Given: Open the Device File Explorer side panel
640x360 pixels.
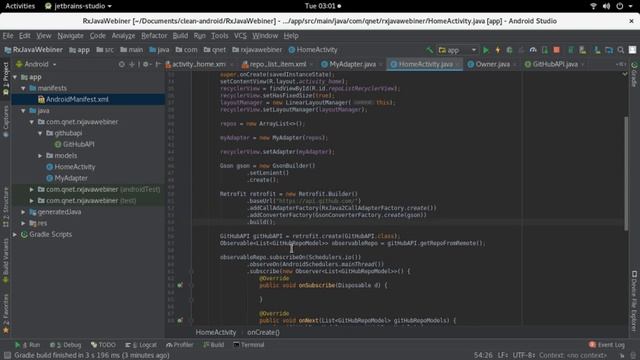Looking at the screenshot, I should point(634,301).
